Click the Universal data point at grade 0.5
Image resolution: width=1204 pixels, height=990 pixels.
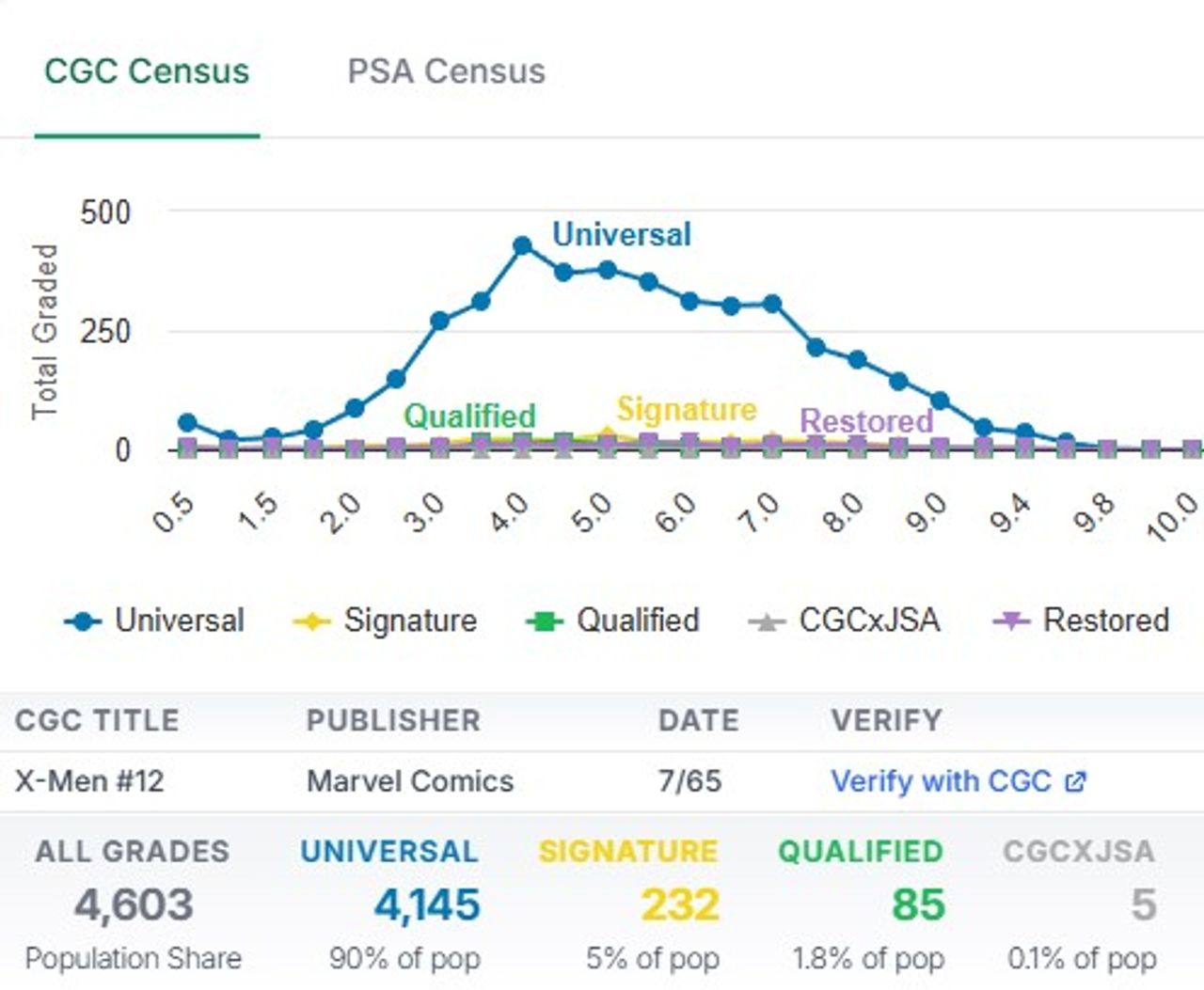coord(187,423)
